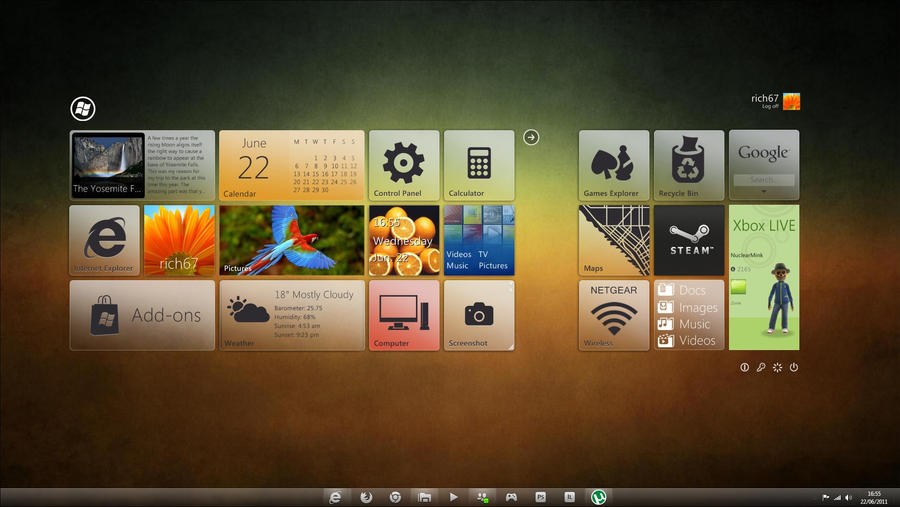Viewport: 900px width, 507px height.
Task: Click the Log off link
Action: click(770, 106)
